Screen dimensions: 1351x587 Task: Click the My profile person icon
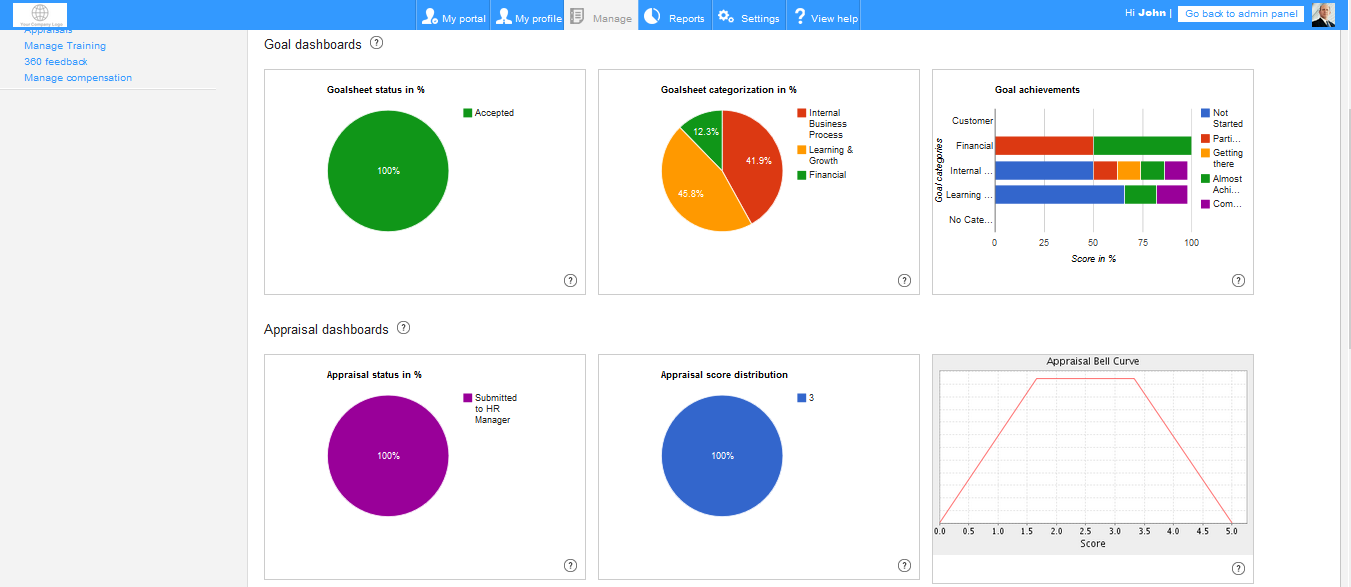[x=504, y=16]
